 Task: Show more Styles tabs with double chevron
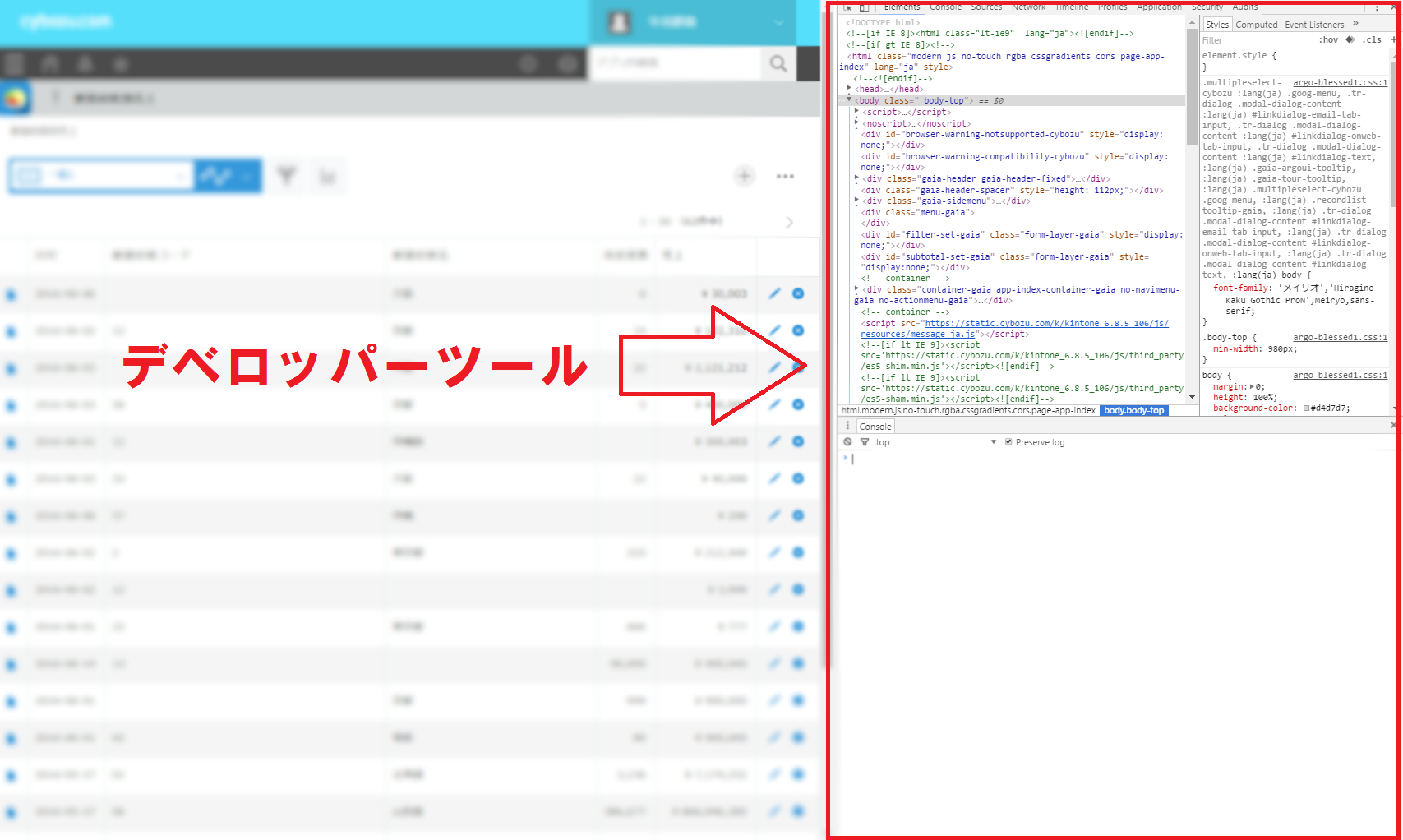[1355, 24]
